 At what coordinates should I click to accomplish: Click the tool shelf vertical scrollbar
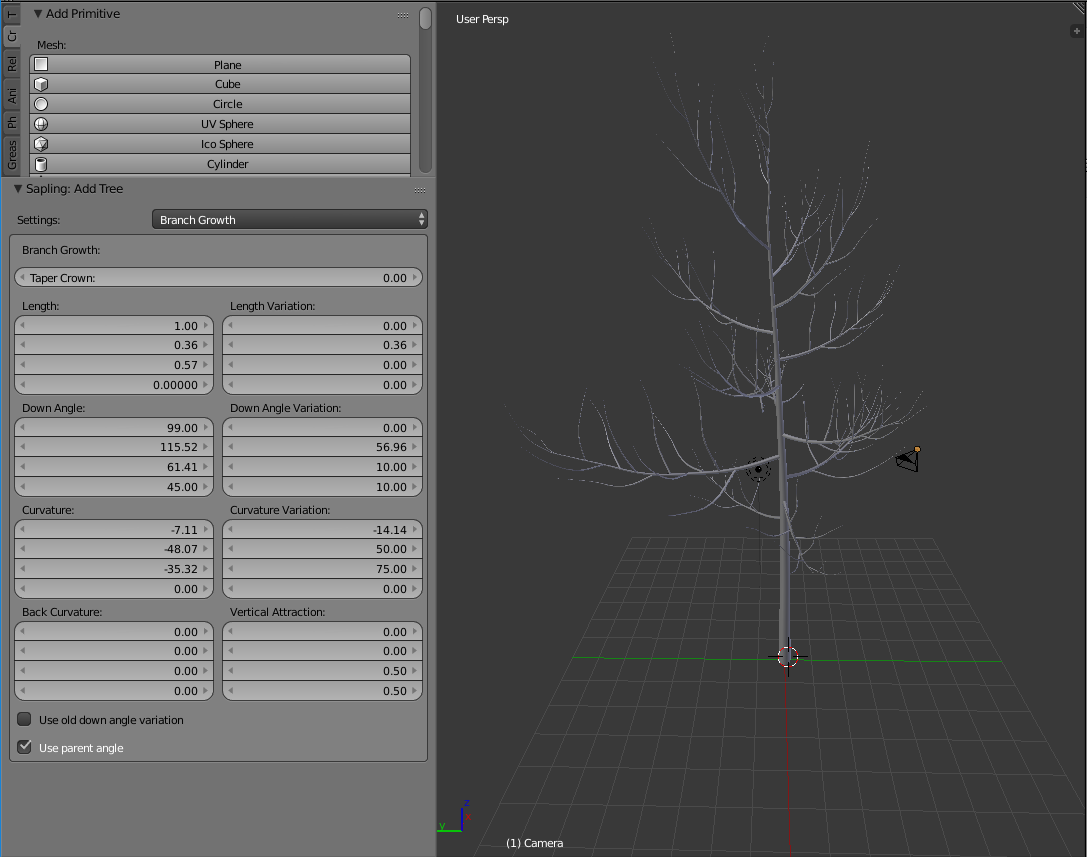click(426, 89)
